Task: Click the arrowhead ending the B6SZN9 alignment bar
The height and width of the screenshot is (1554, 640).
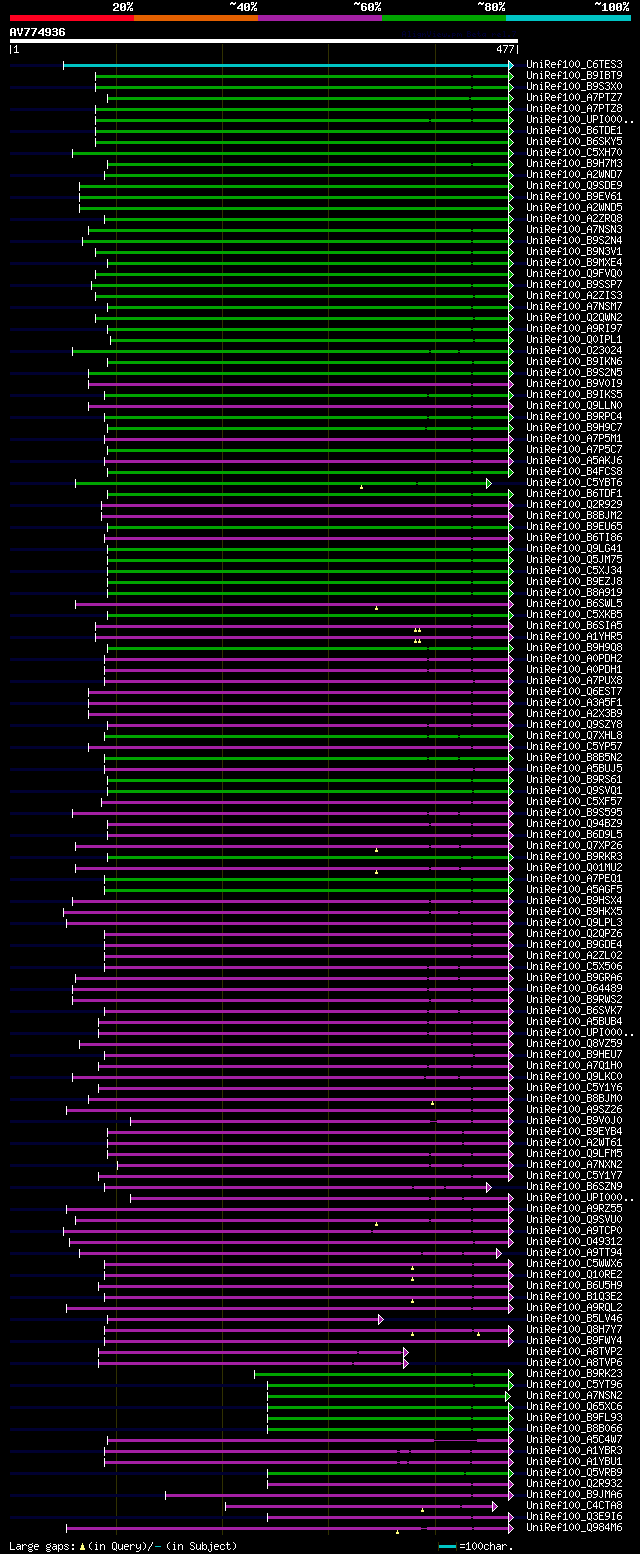Action: [x=489, y=1187]
